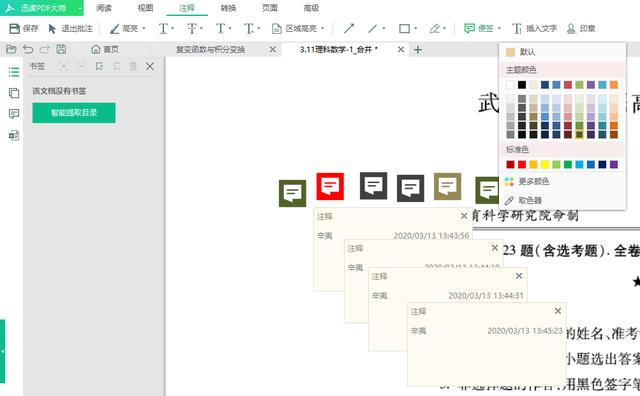Show the bookmark list sidebar icon
640x396 pixels.
pyautogui.click(x=14, y=72)
